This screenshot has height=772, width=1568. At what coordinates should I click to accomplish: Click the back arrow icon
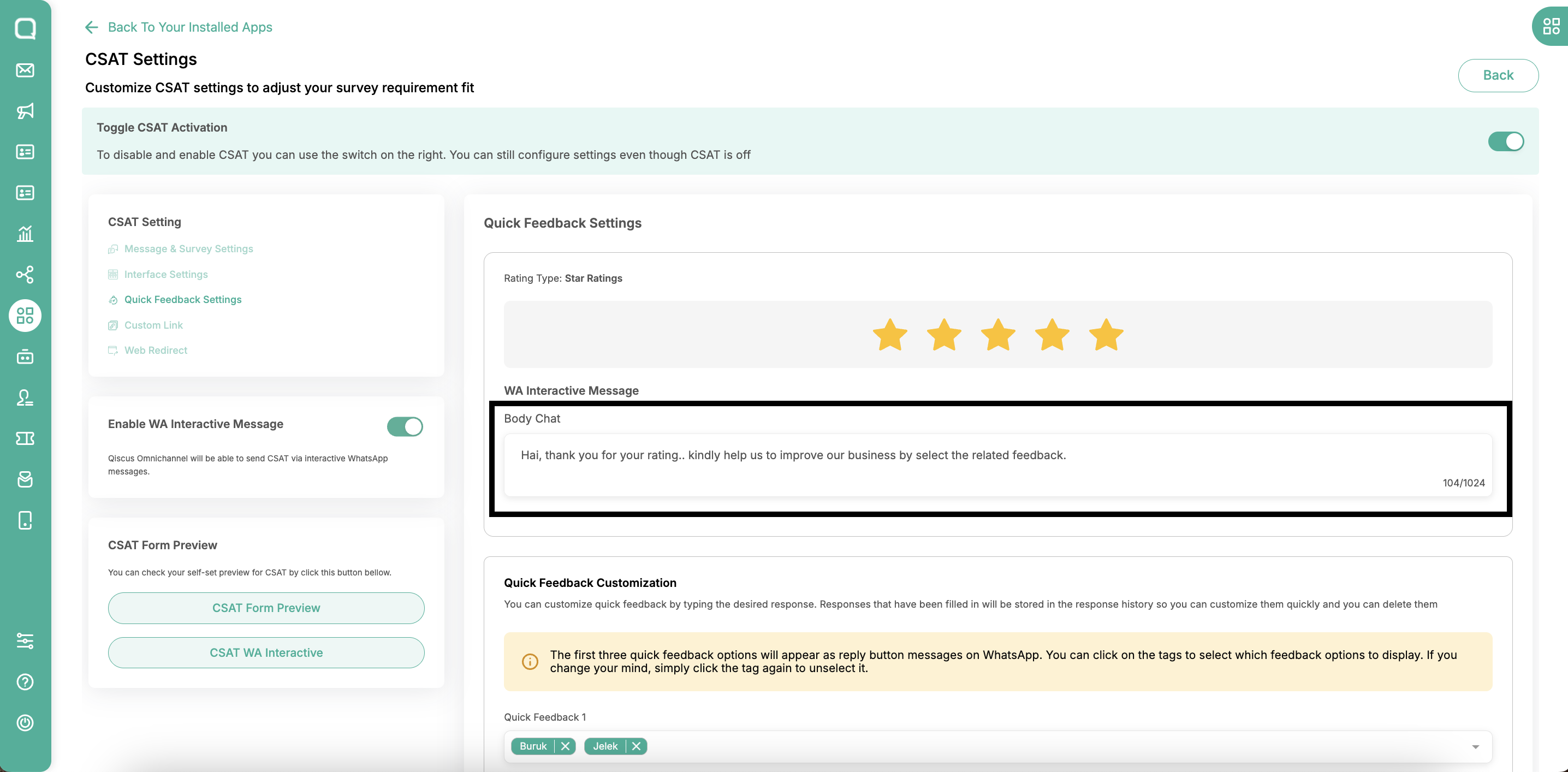[91, 27]
